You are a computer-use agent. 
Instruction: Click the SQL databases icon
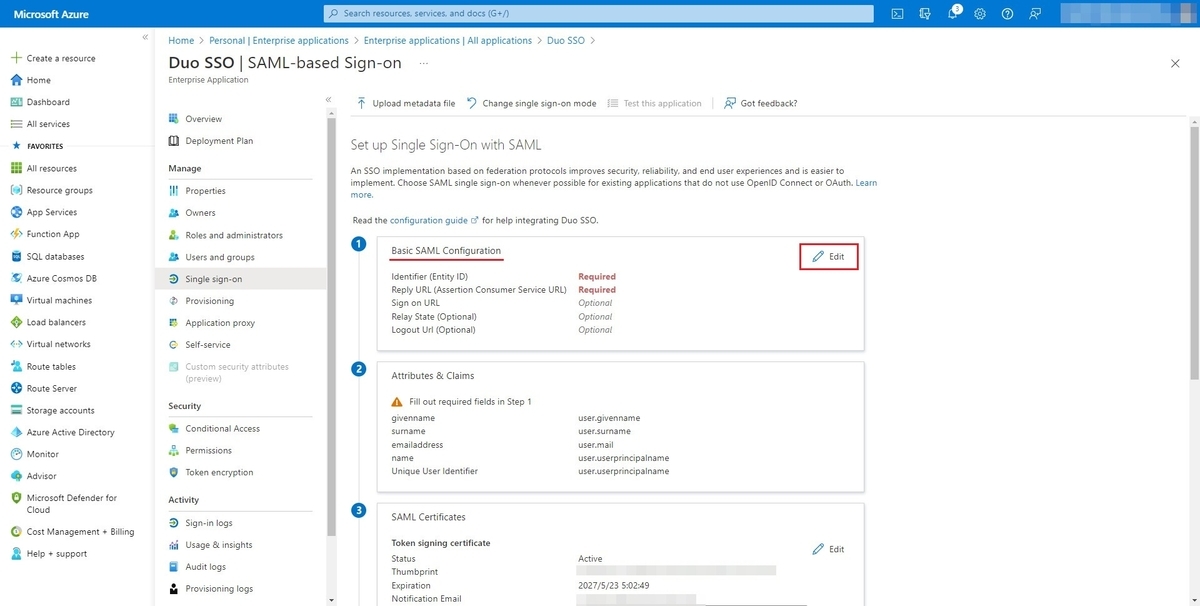coord(17,256)
